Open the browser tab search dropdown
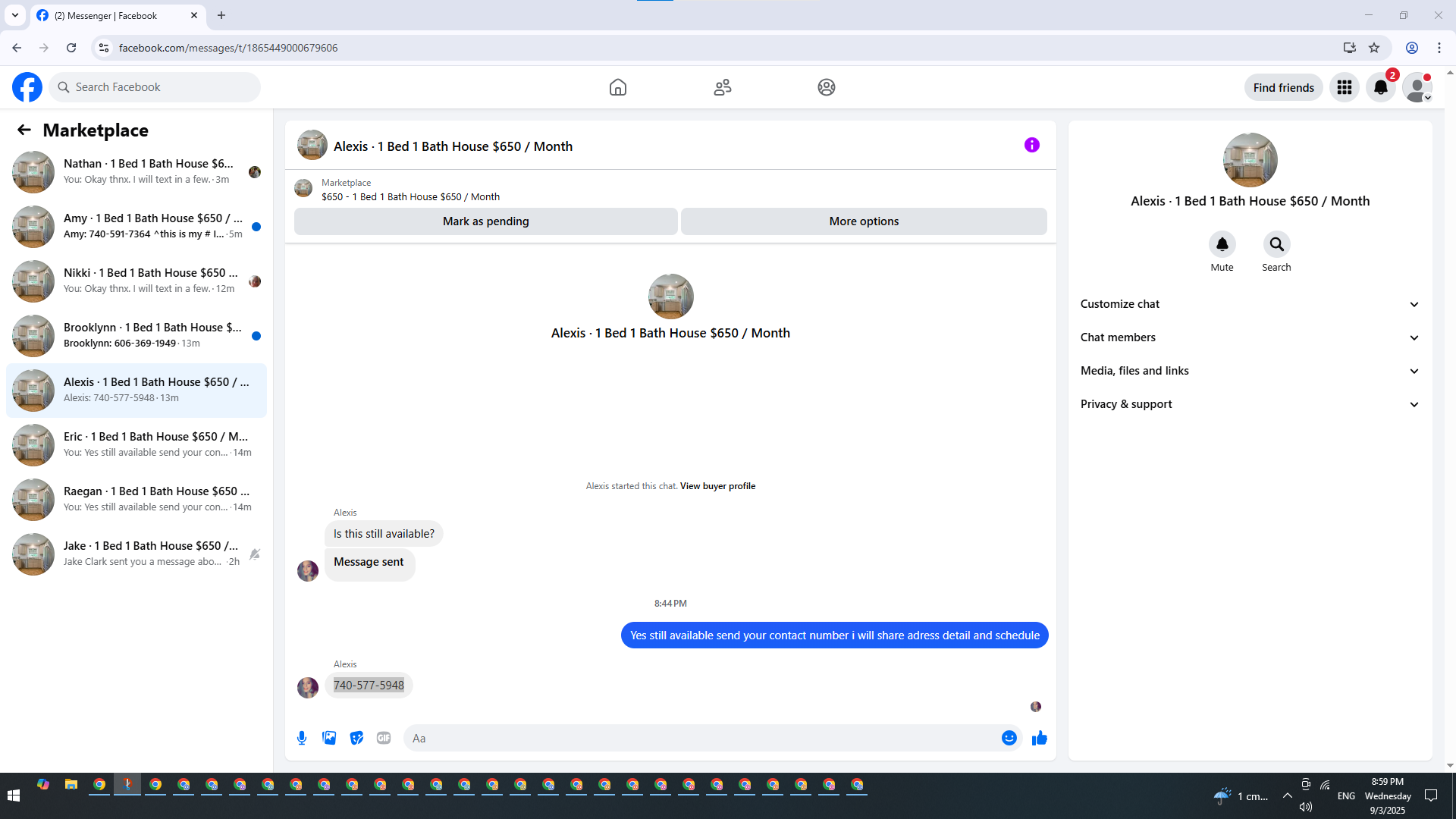The width and height of the screenshot is (1456, 819). pyautogui.click(x=15, y=15)
